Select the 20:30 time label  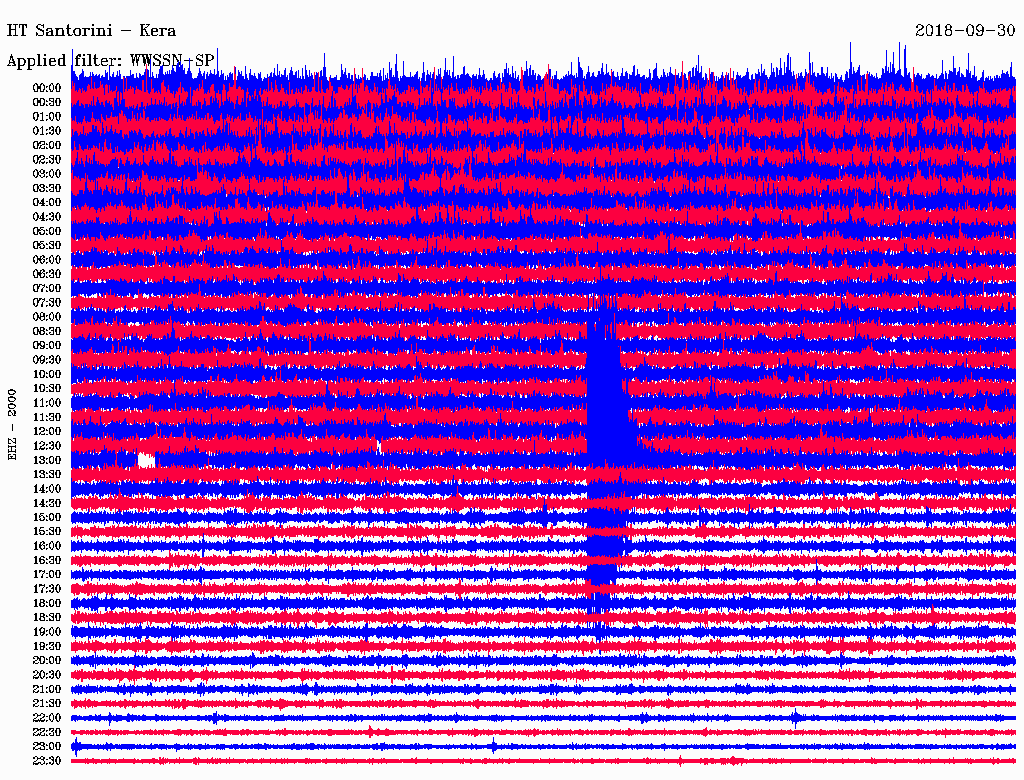tap(47, 675)
